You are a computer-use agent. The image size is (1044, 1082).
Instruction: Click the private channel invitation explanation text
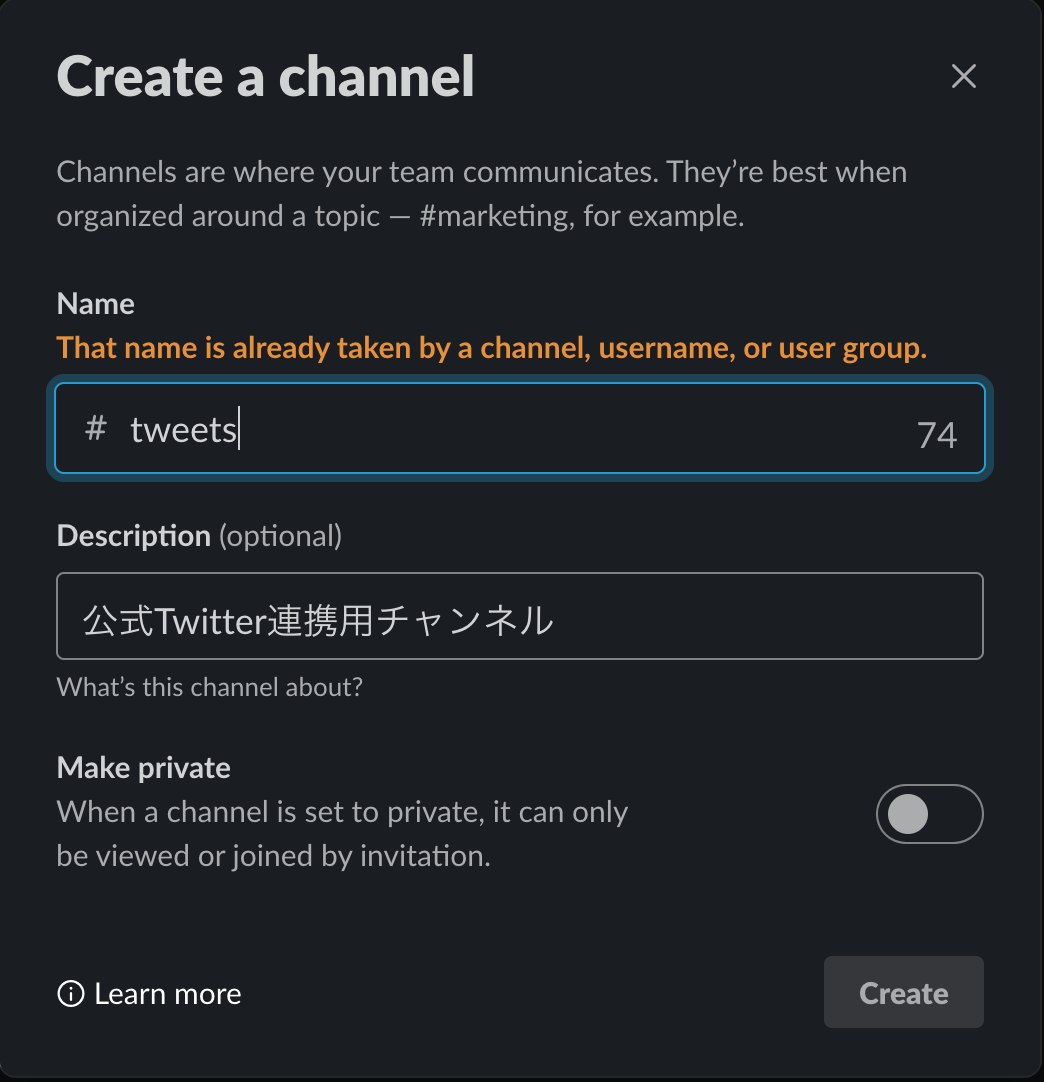[x=342, y=834]
